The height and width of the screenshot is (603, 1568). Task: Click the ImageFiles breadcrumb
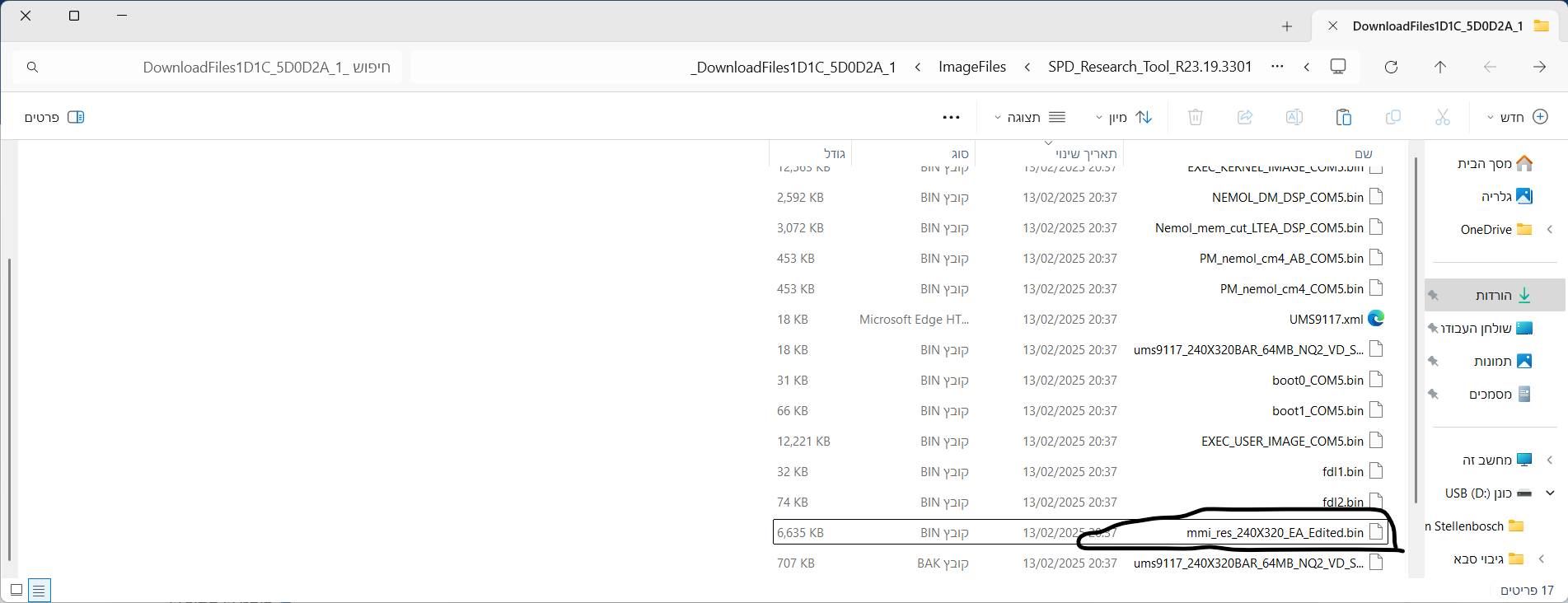(x=972, y=67)
